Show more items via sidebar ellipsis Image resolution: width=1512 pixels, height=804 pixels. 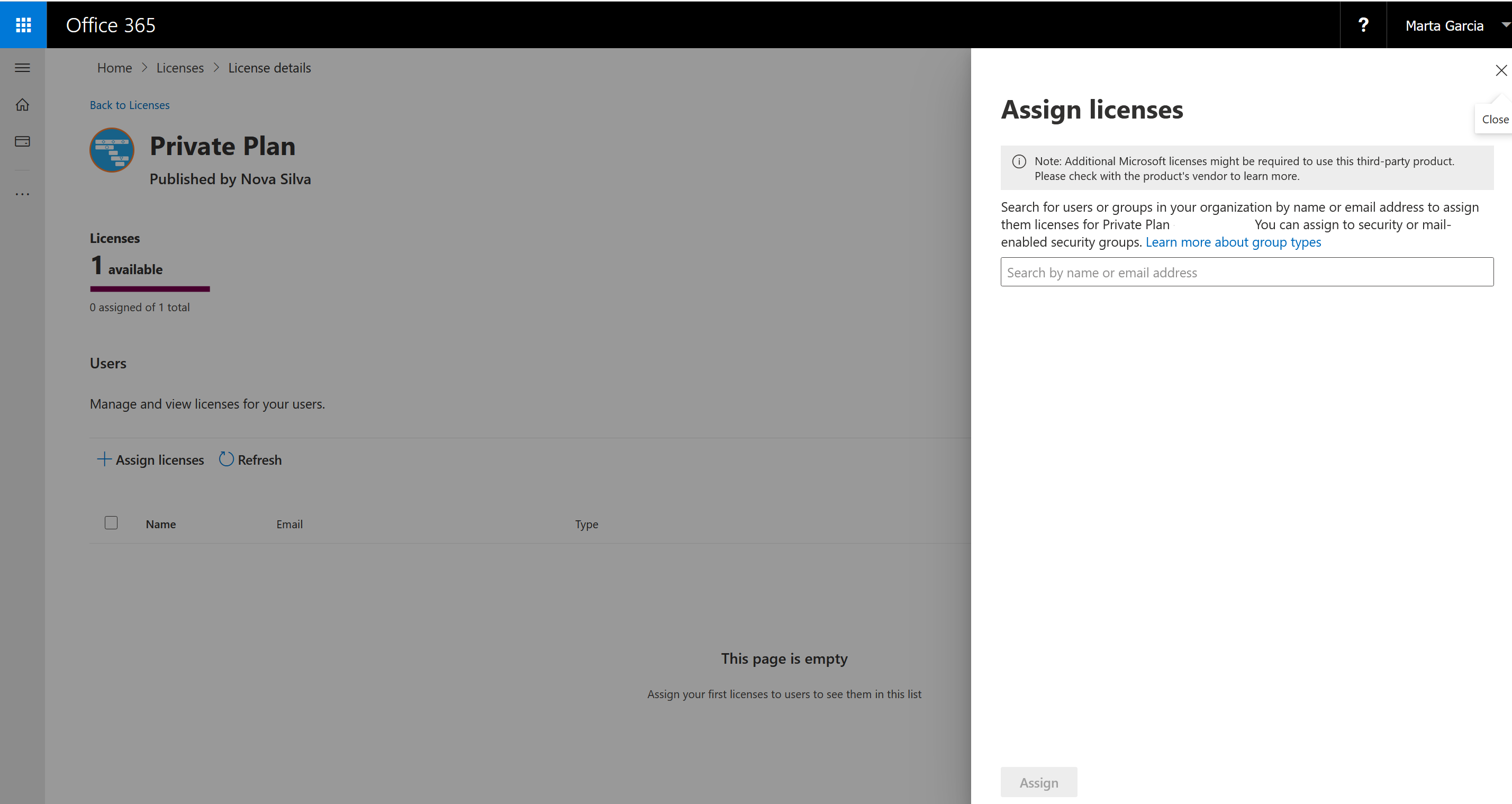click(22, 194)
